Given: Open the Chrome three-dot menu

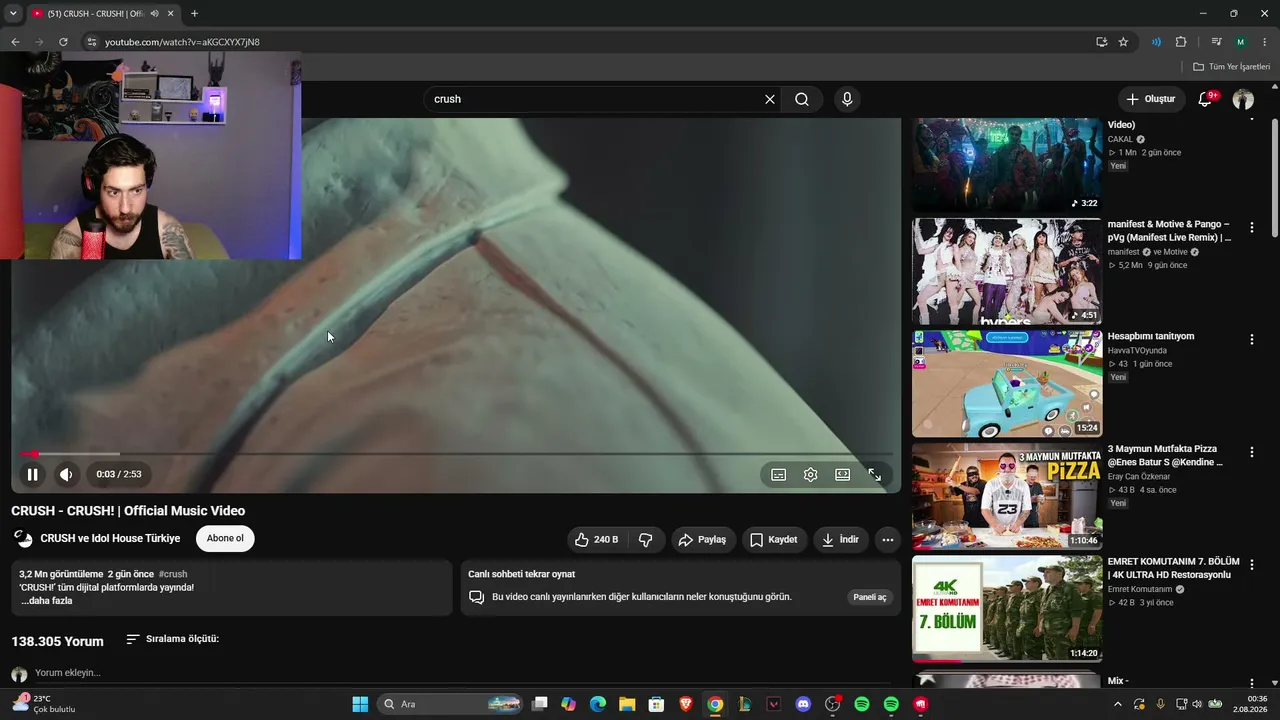Looking at the screenshot, I should coord(1265,42).
